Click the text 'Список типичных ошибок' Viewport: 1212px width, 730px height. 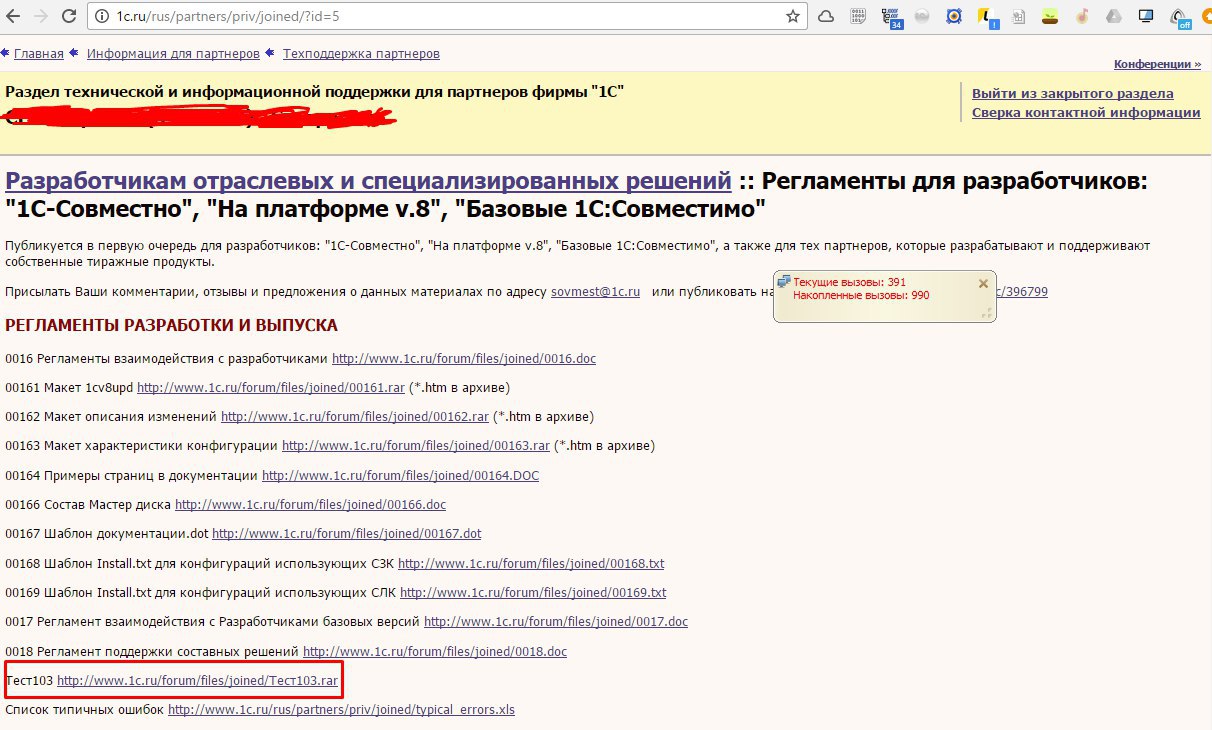[x=84, y=710]
